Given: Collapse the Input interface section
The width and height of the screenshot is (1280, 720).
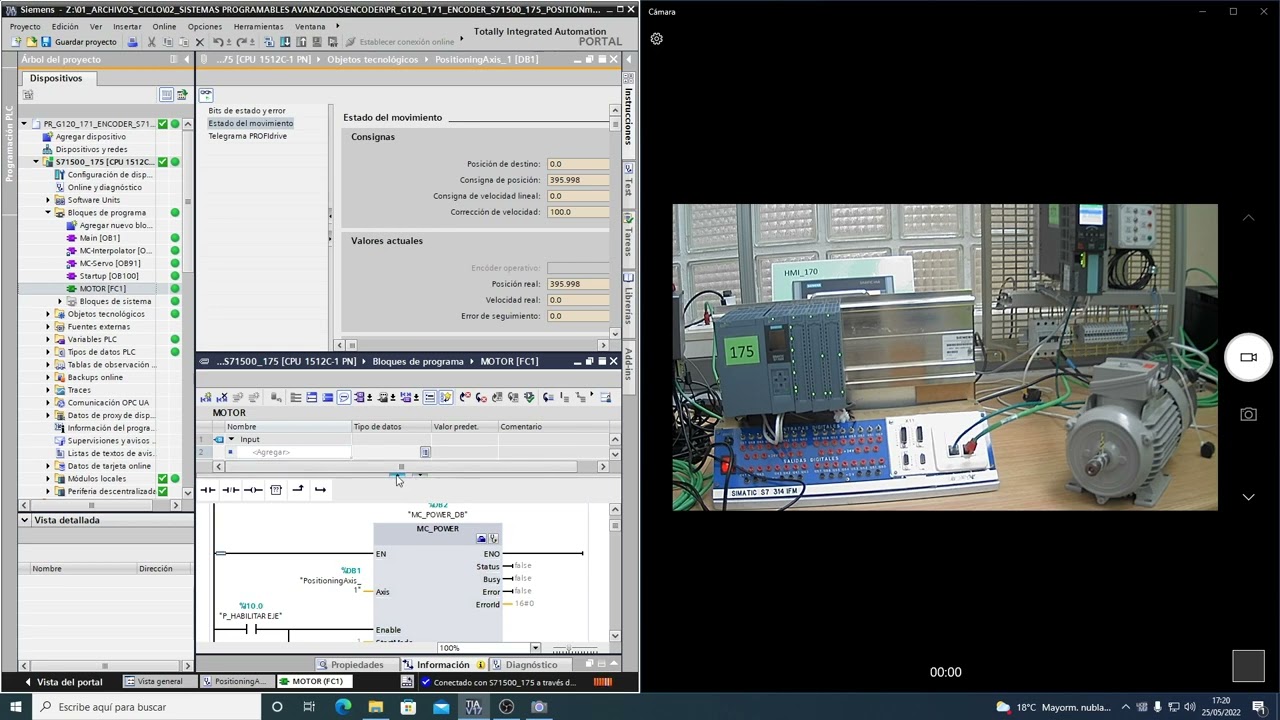Looking at the screenshot, I should pyautogui.click(x=231, y=439).
